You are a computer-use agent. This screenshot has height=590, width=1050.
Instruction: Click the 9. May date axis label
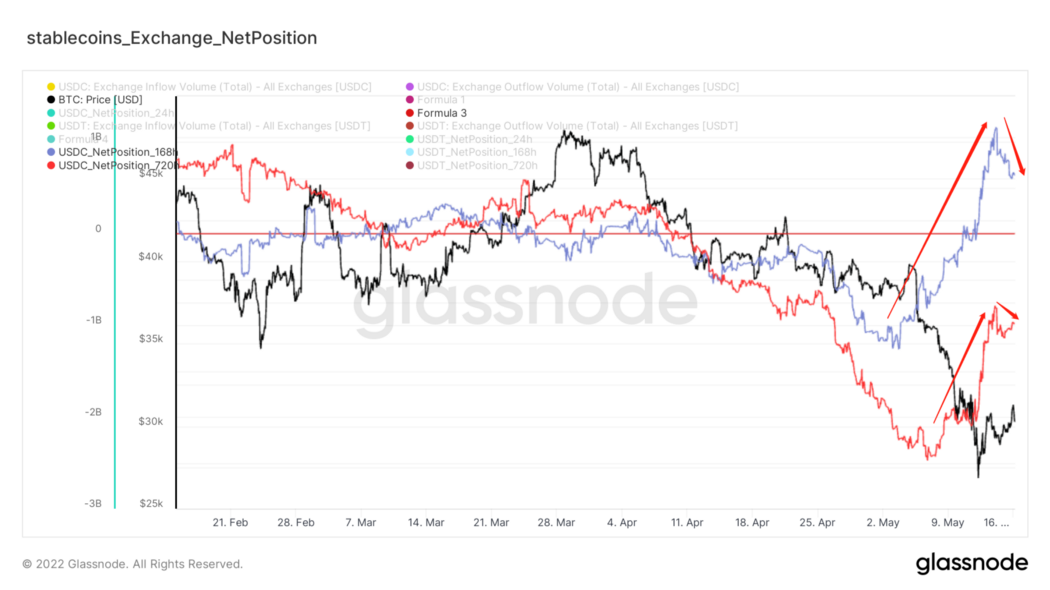[x=947, y=522]
